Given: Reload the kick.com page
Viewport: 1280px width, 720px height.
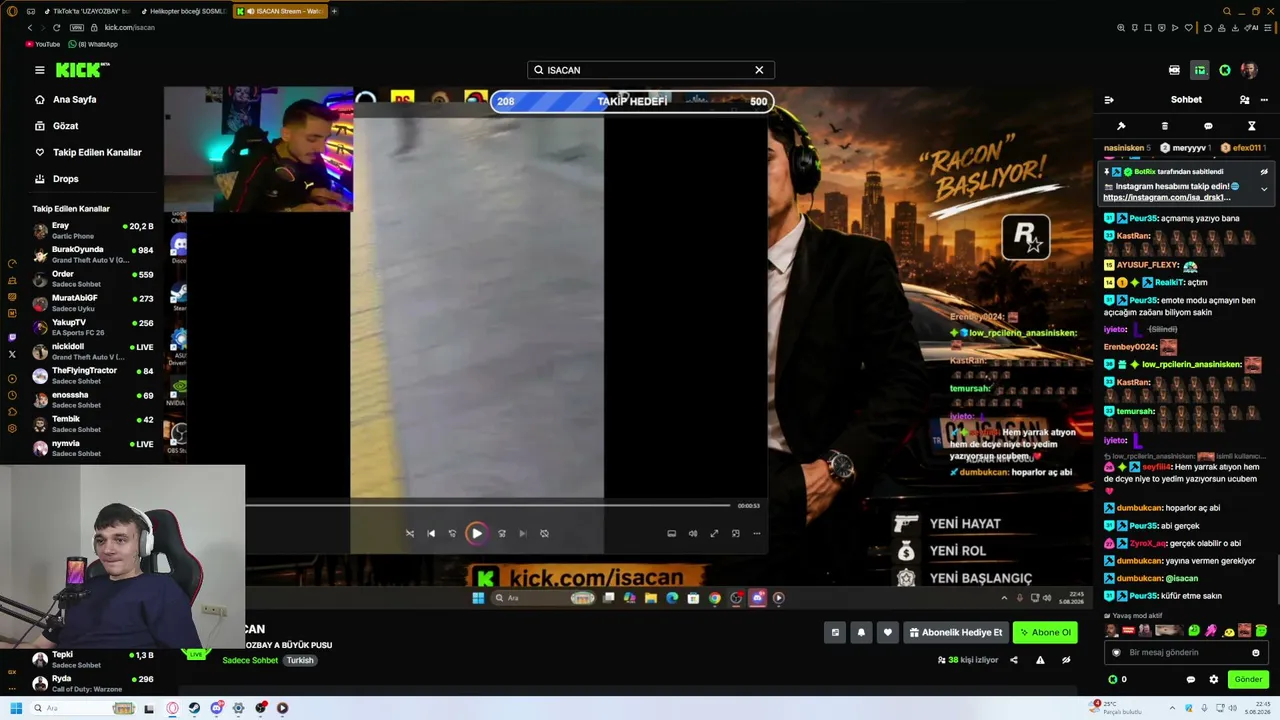Looking at the screenshot, I should [x=57, y=28].
